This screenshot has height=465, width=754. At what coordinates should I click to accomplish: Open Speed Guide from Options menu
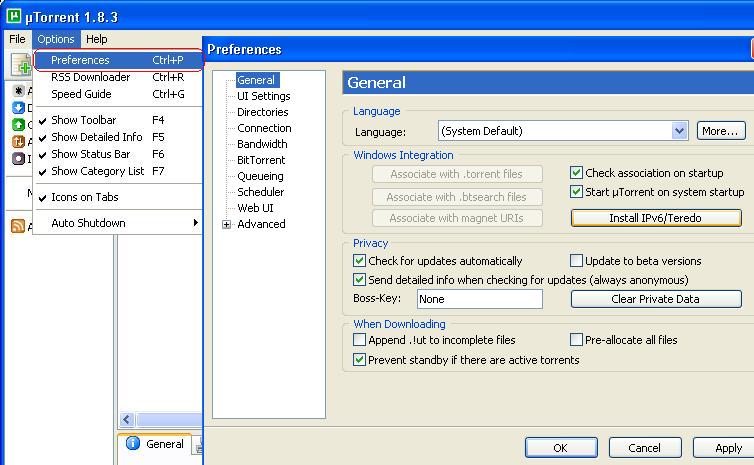118,94
